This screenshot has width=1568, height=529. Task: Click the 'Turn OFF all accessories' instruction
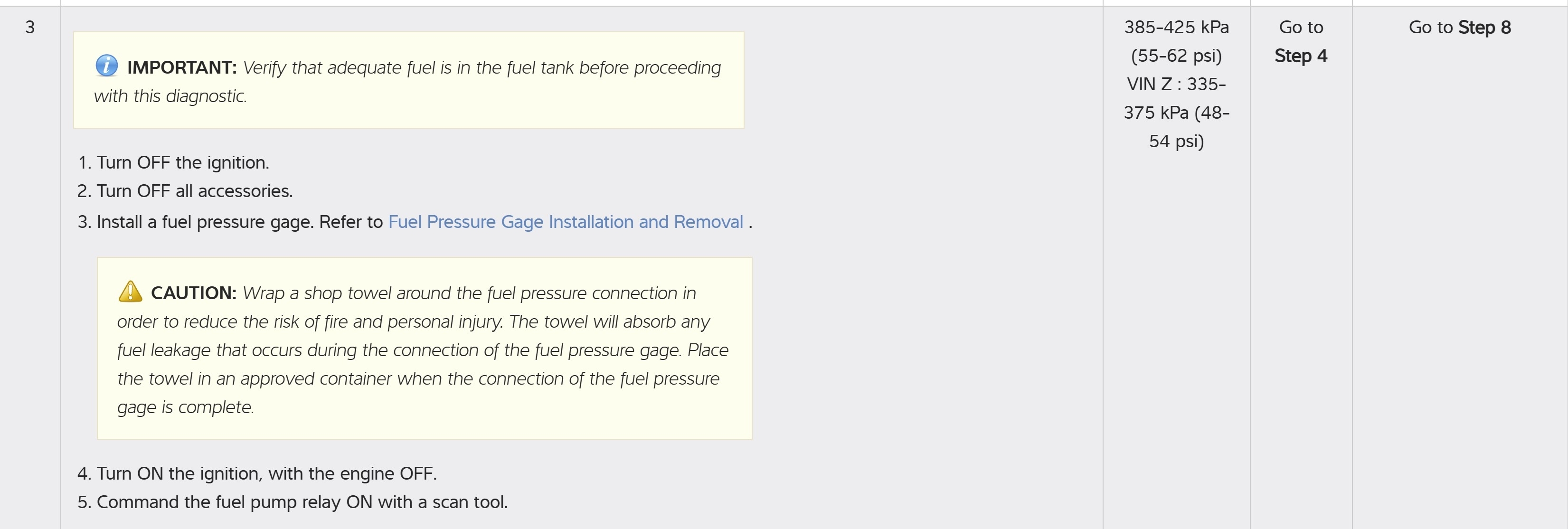click(x=194, y=191)
